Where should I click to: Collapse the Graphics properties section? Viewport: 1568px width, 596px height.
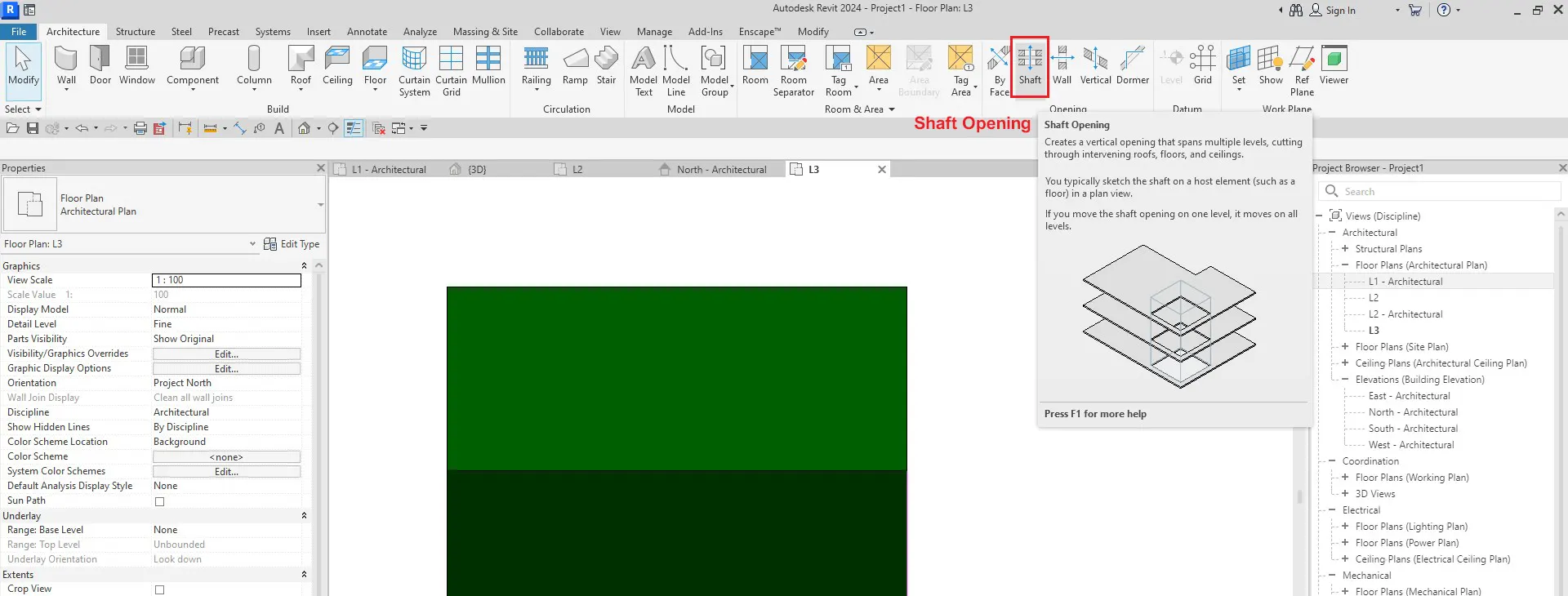[304, 266]
